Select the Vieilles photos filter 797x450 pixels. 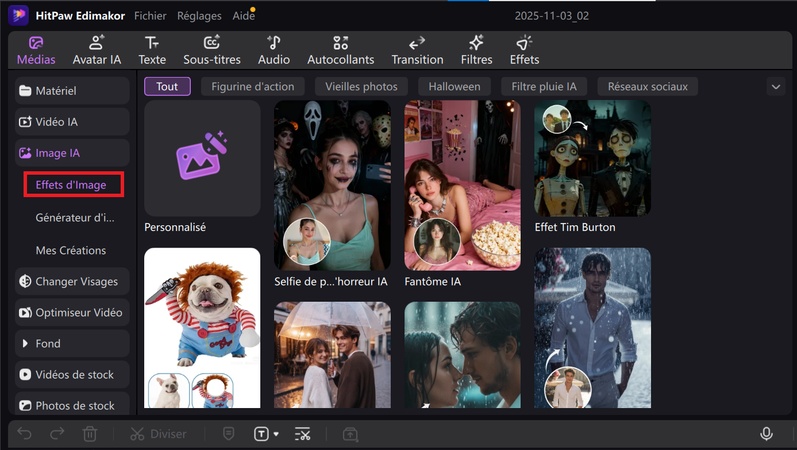click(359, 87)
